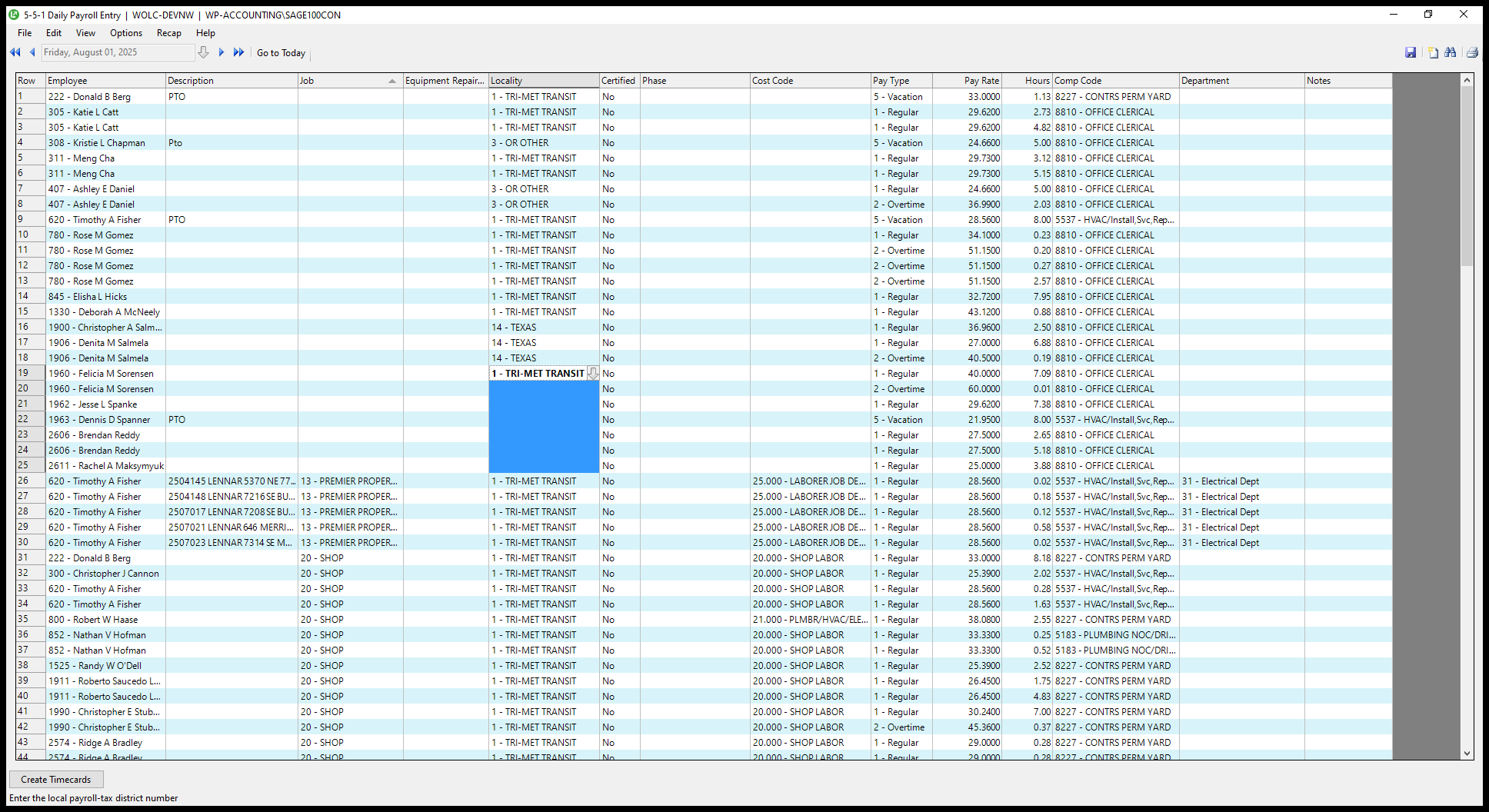Click the New document icon
This screenshot has height=812, width=1489.
pos(1433,52)
